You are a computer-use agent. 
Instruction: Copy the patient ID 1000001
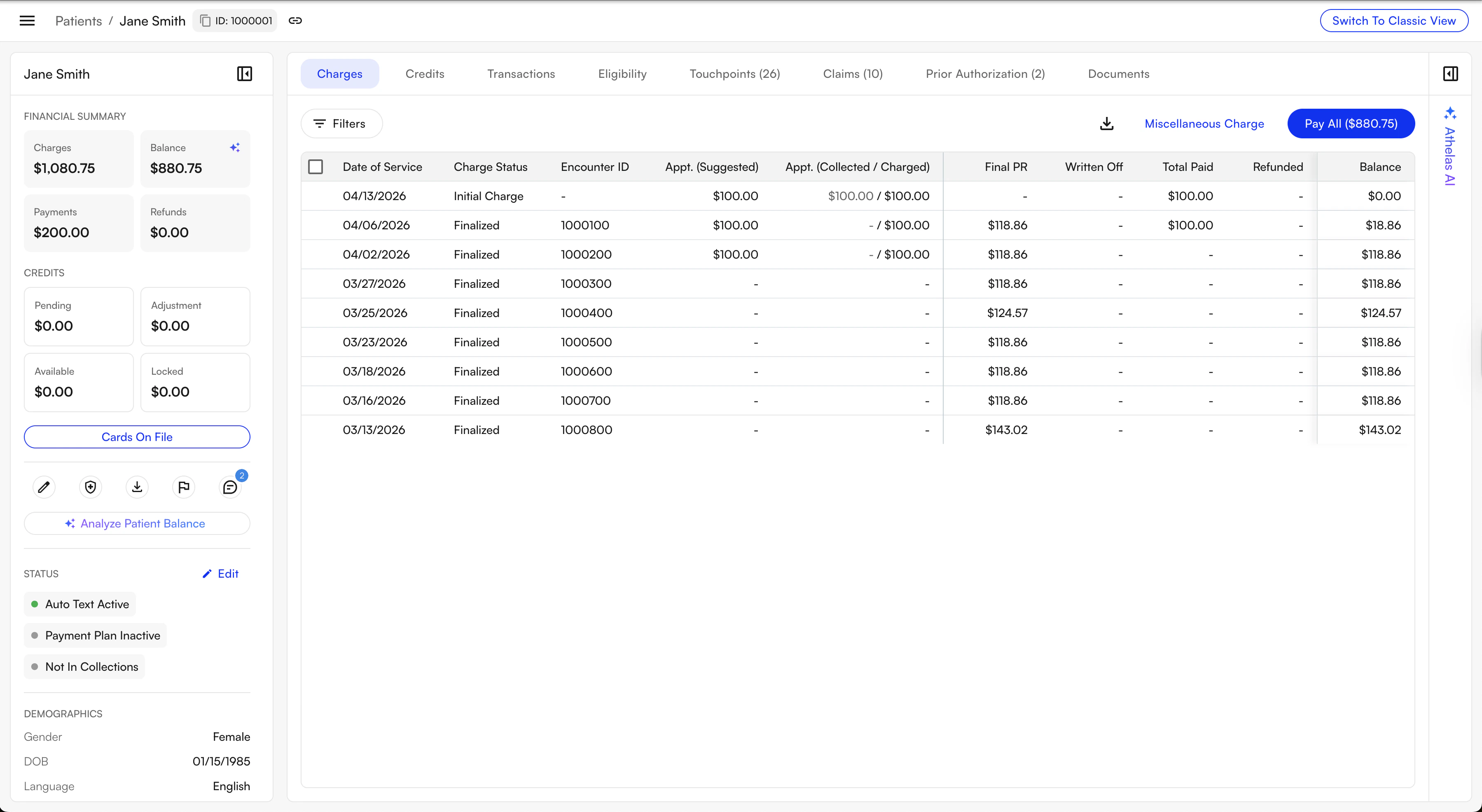click(x=206, y=20)
